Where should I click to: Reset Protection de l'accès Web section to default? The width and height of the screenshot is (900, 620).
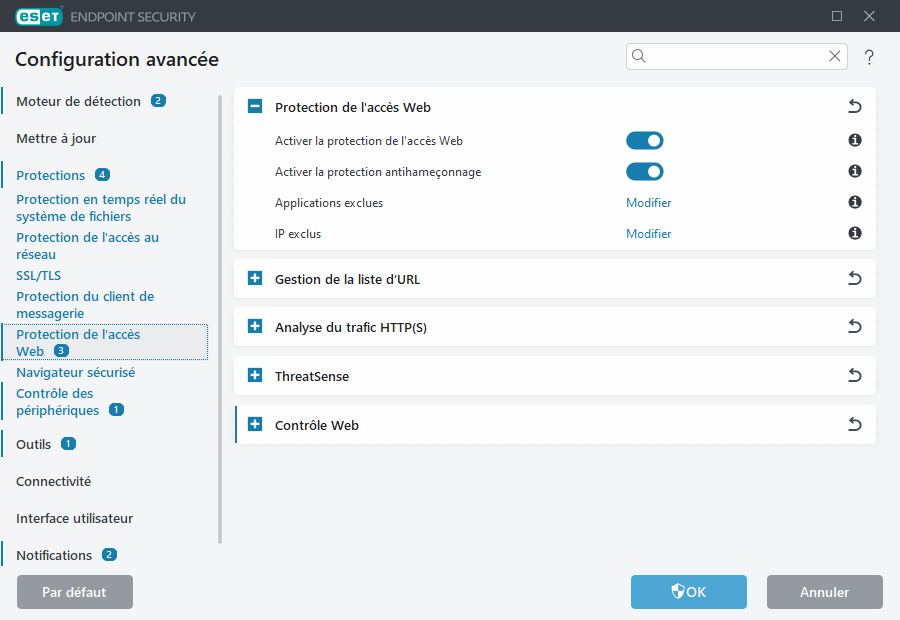point(854,106)
